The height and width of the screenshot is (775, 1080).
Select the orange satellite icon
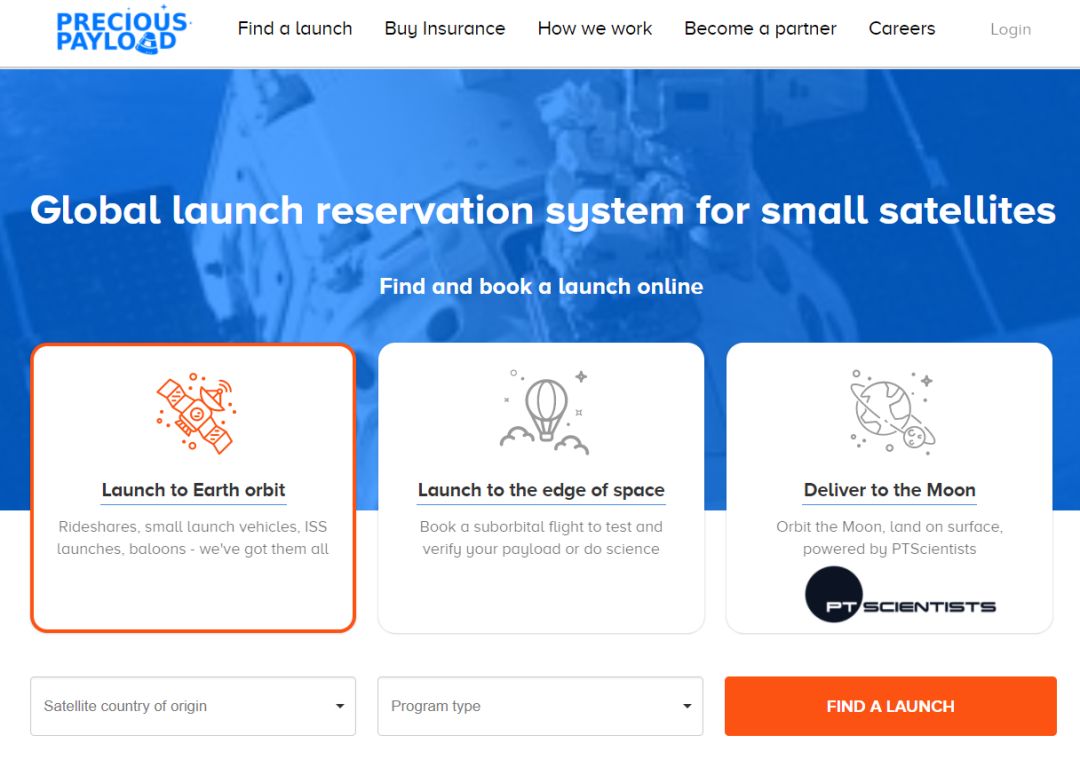196,413
